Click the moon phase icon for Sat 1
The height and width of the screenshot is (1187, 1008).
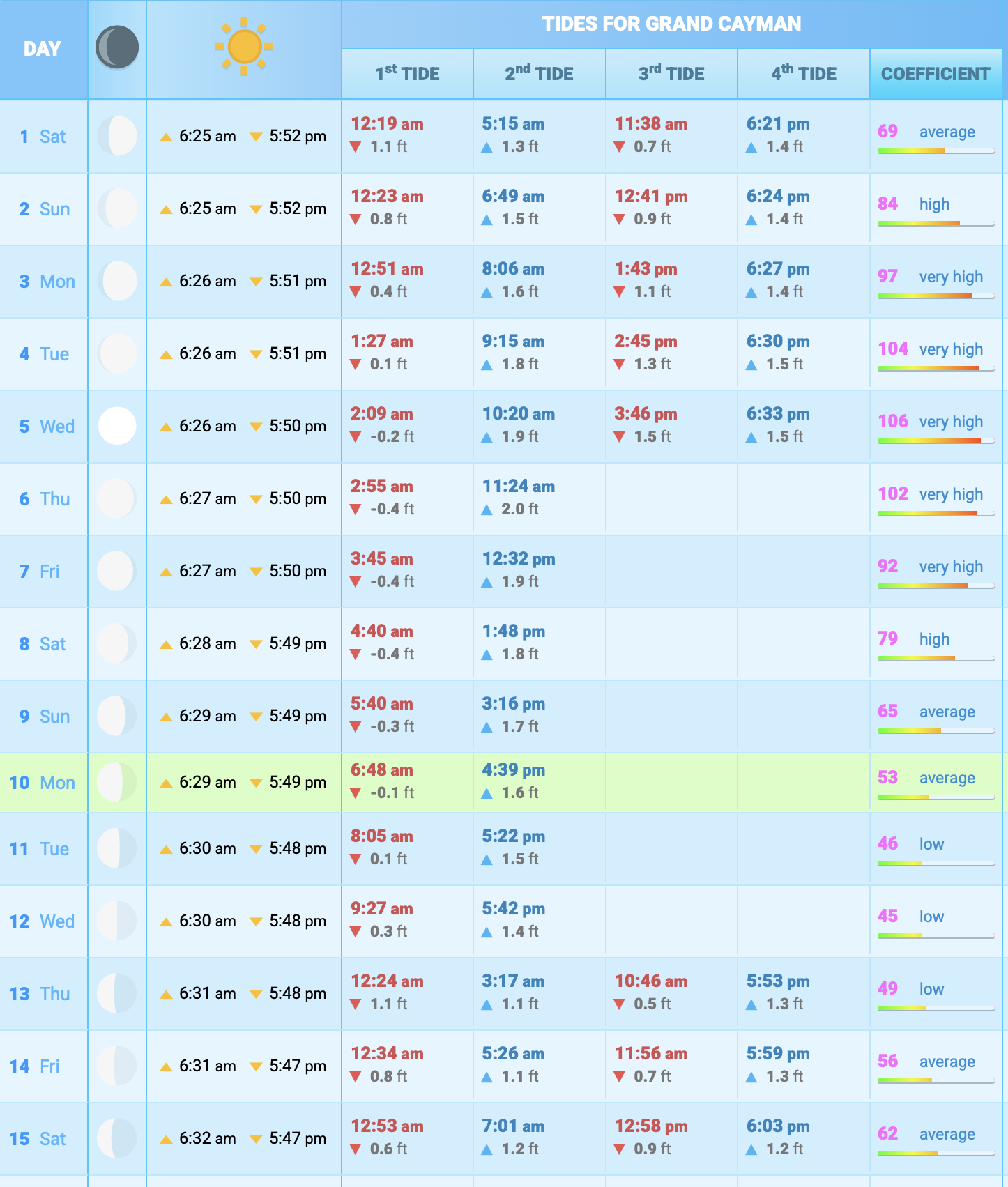[116, 136]
